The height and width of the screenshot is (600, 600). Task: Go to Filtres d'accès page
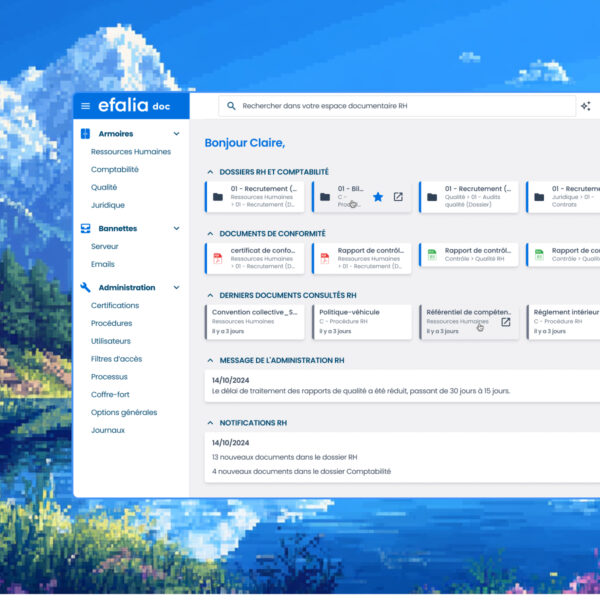point(117,359)
